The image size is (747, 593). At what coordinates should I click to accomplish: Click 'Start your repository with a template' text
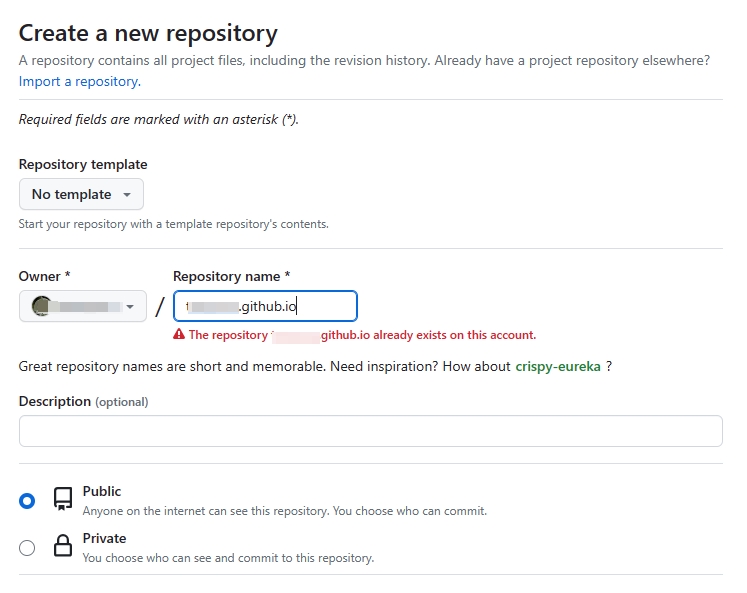point(173,224)
